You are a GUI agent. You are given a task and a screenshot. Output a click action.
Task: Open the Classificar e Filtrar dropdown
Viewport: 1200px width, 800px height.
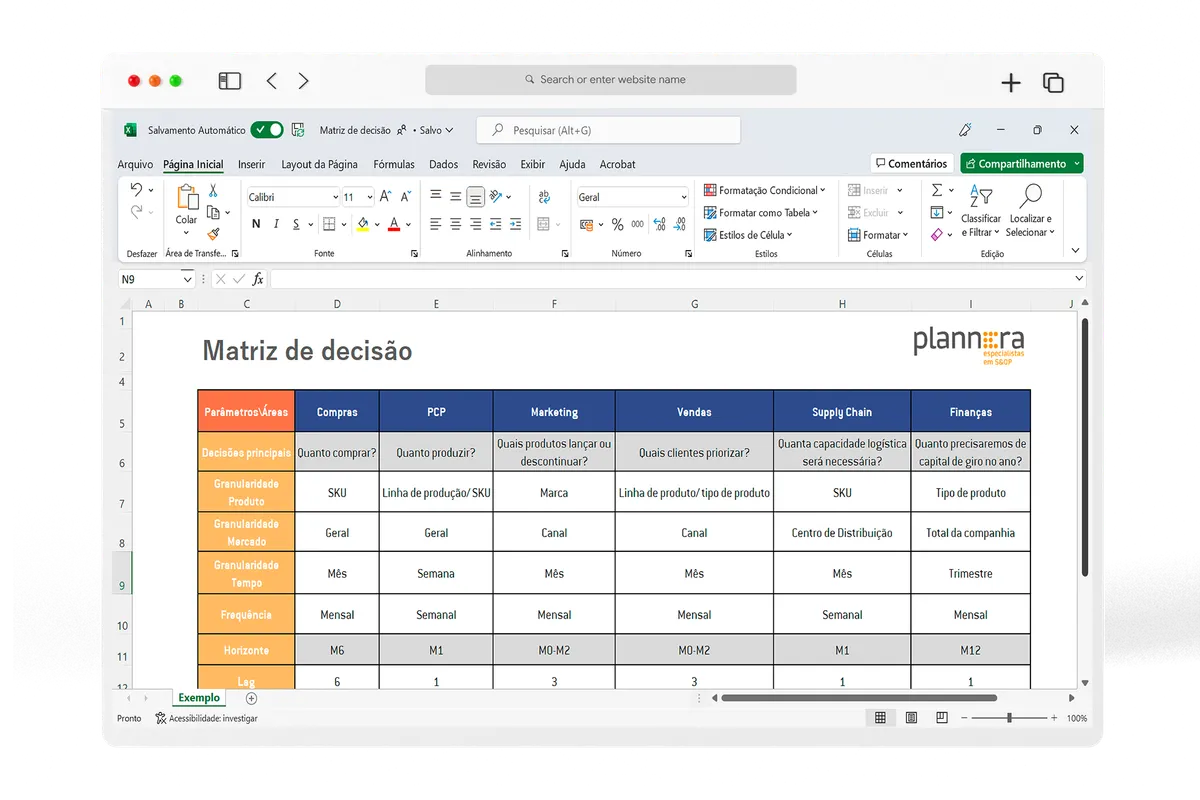tap(980, 211)
